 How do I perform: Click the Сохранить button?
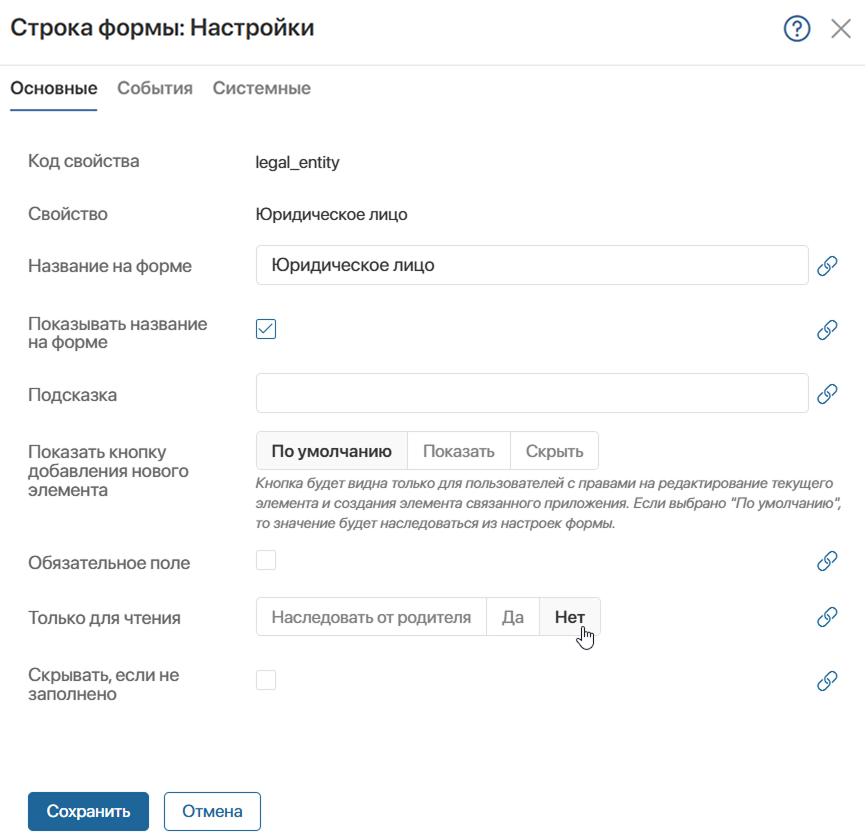[x=88, y=811]
